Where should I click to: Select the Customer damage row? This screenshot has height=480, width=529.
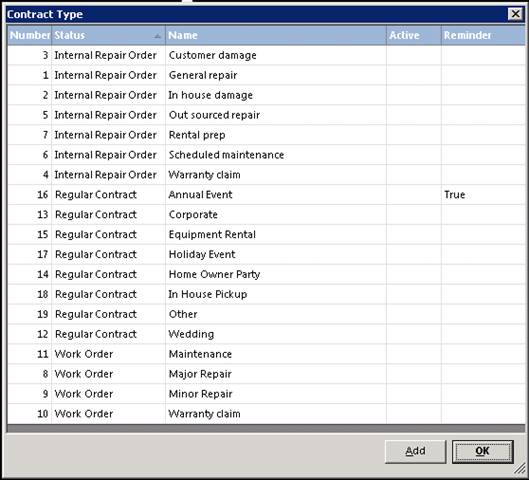(267, 55)
